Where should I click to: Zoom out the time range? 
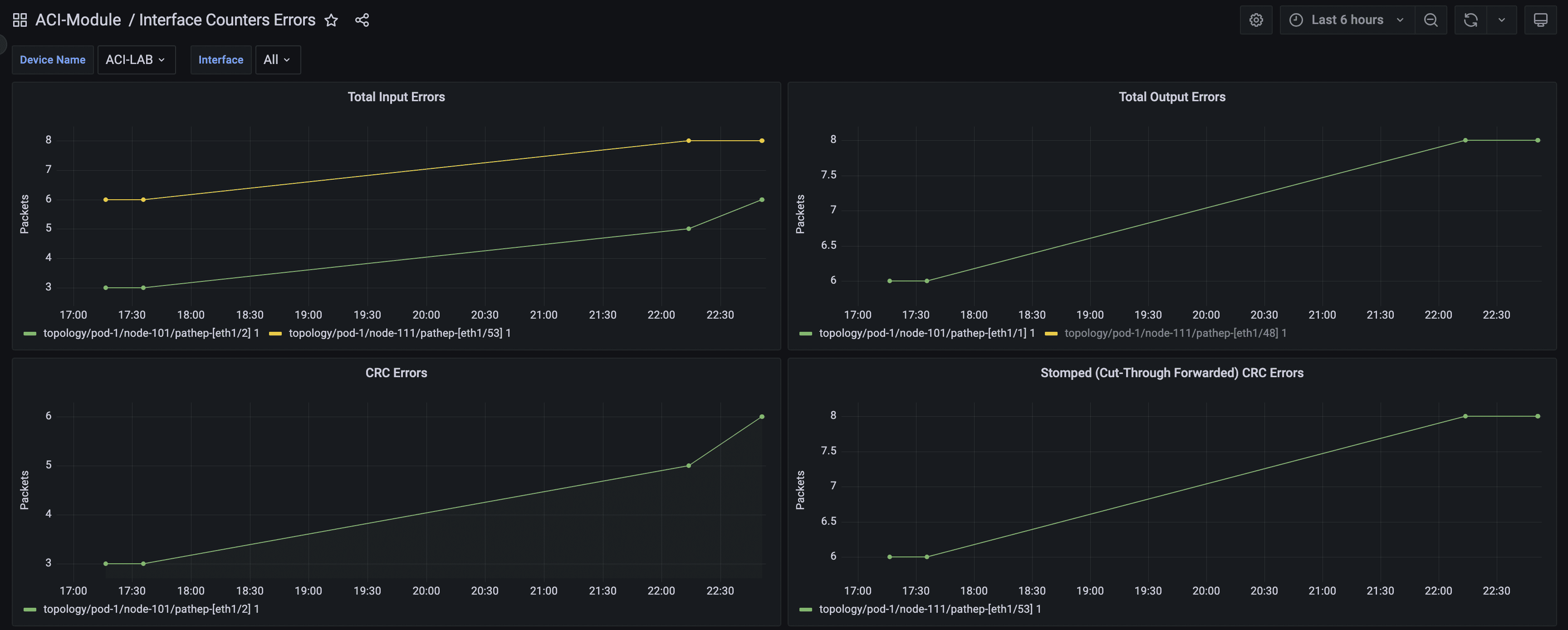[x=1431, y=20]
